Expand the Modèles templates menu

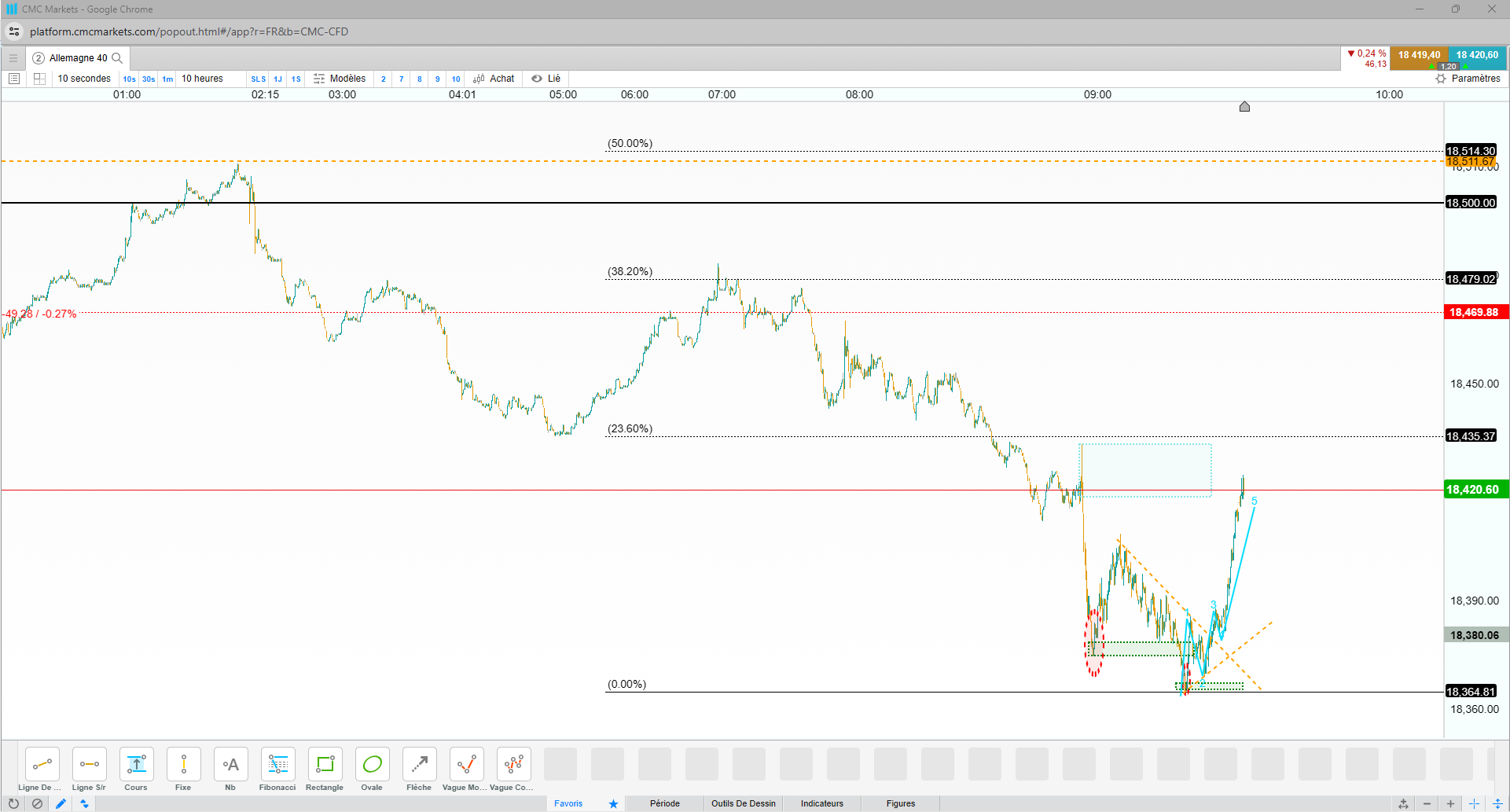[x=340, y=79]
